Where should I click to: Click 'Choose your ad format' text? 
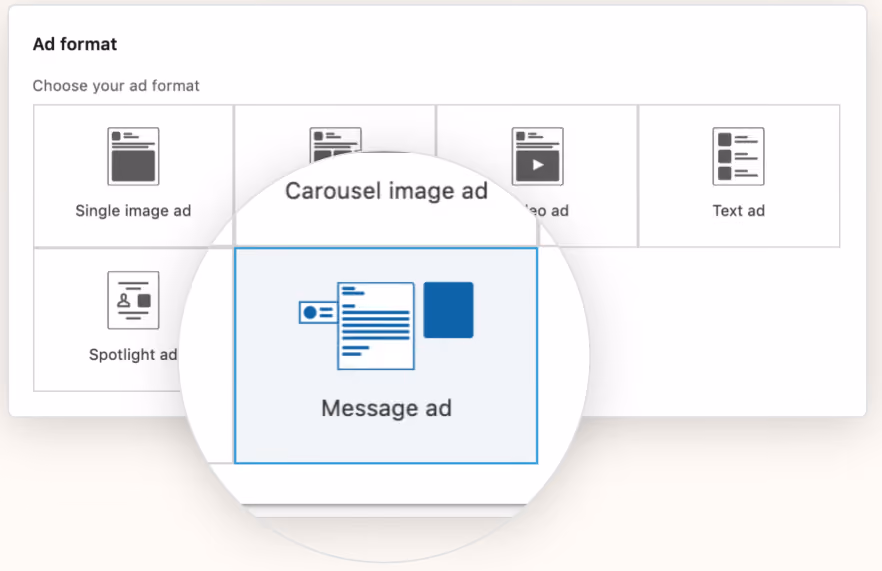116,86
